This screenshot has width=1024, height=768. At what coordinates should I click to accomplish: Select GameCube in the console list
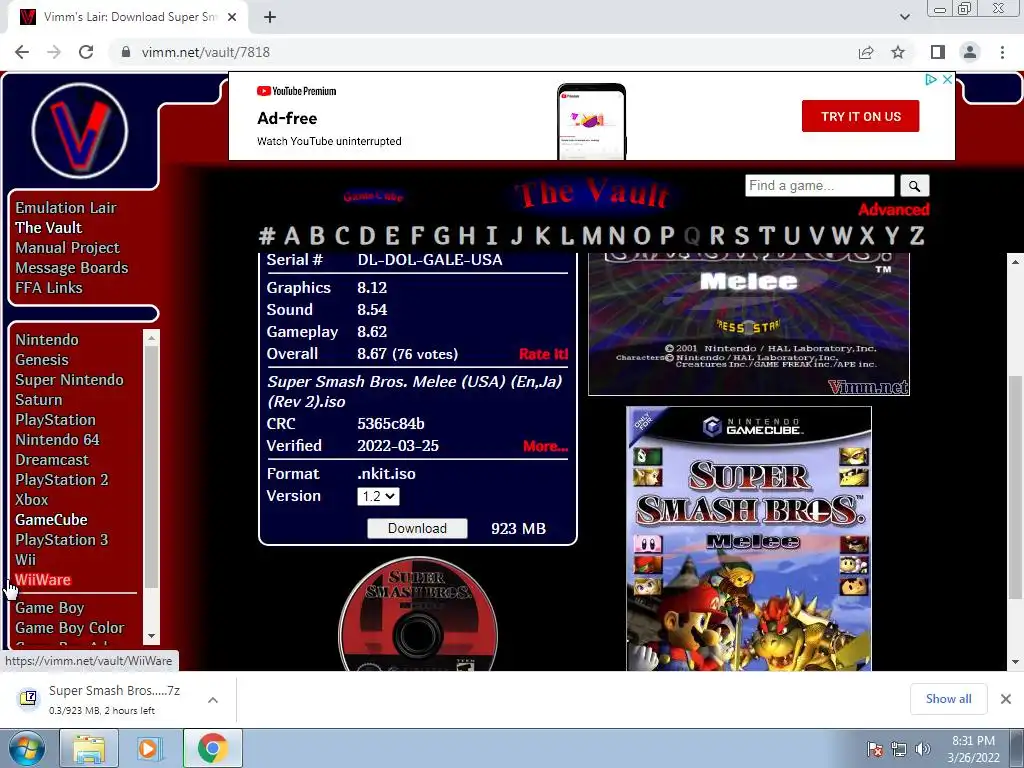pyautogui.click(x=52, y=520)
